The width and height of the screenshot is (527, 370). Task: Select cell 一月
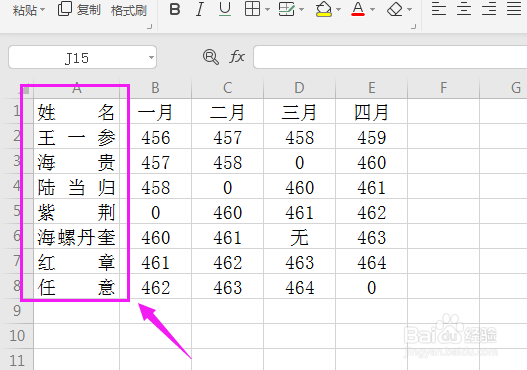pyautogui.click(x=155, y=112)
